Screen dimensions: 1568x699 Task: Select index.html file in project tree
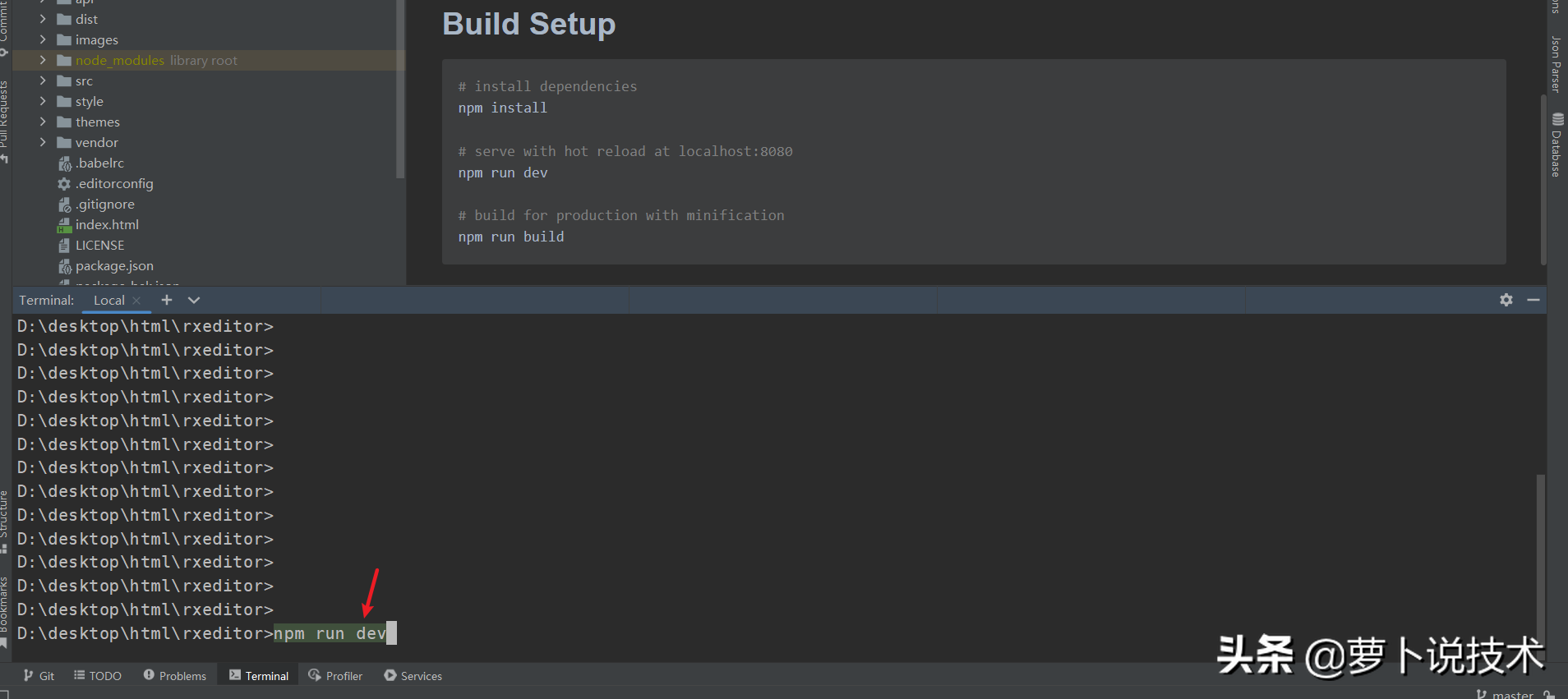[x=107, y=224]
